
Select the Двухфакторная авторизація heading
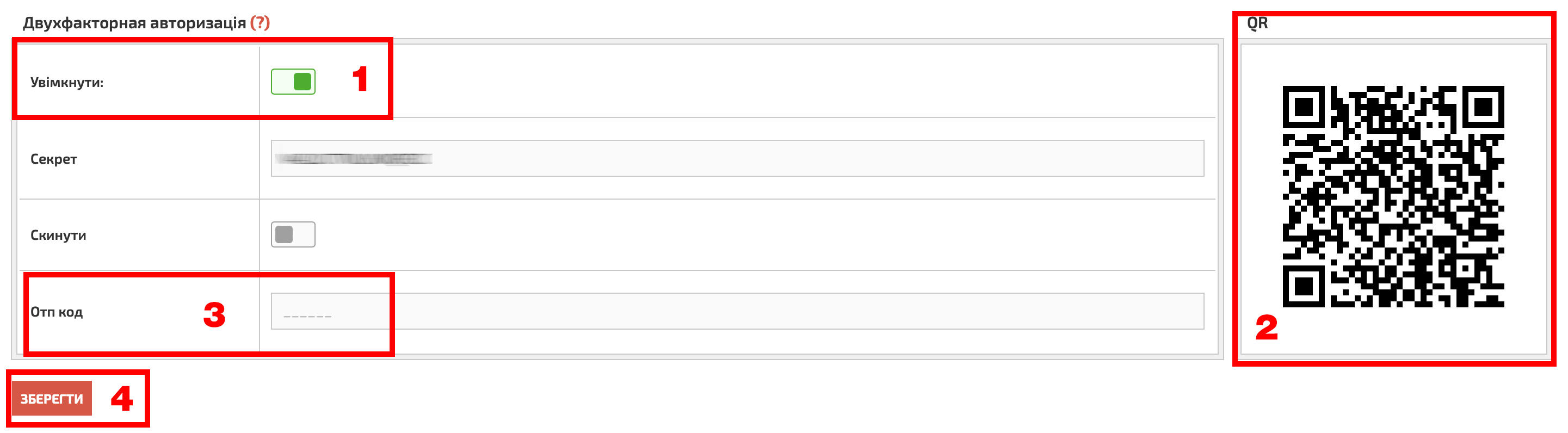(x=134, y=22)
